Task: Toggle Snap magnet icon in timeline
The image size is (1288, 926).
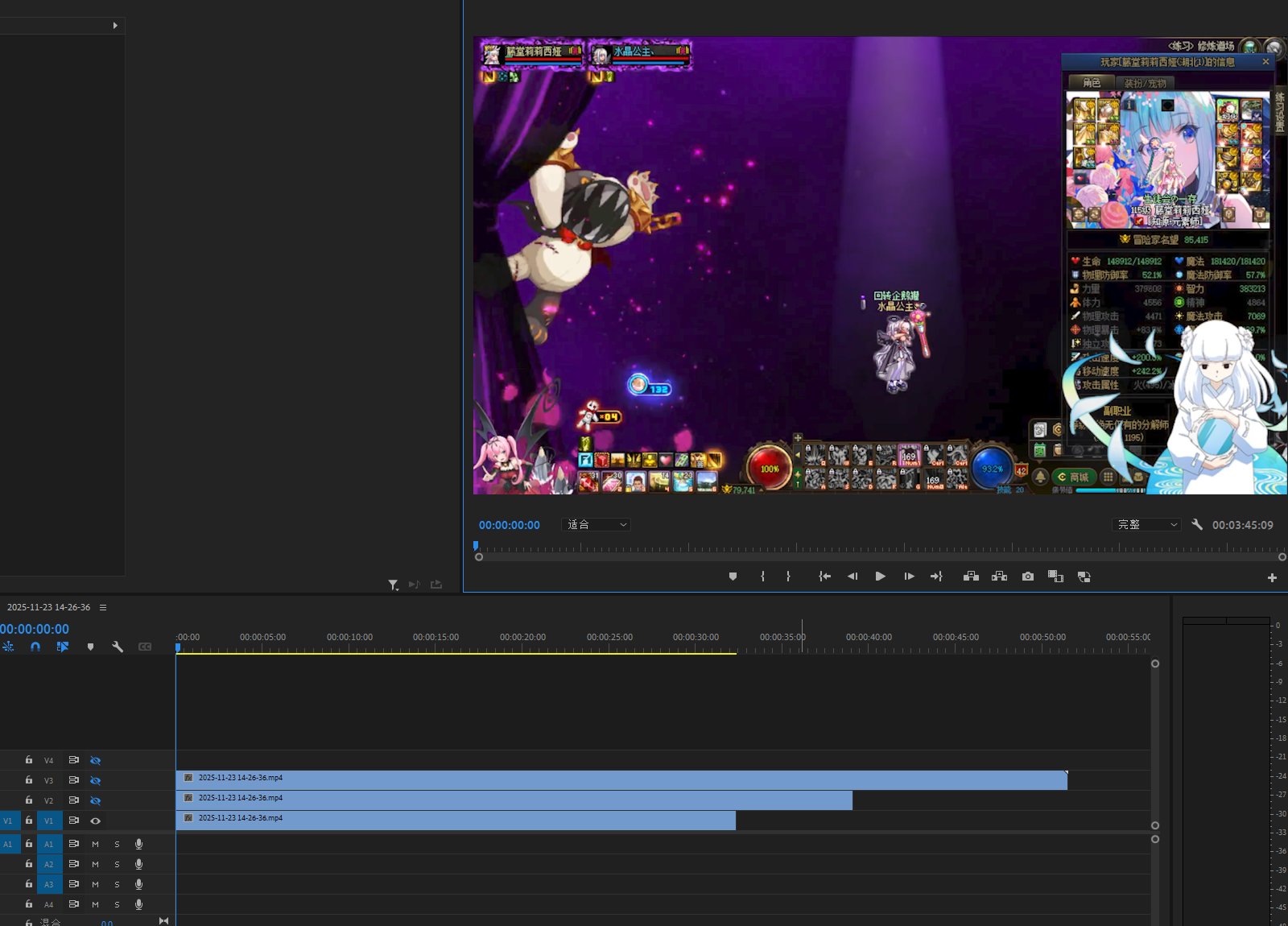Action: coord(35,647)
